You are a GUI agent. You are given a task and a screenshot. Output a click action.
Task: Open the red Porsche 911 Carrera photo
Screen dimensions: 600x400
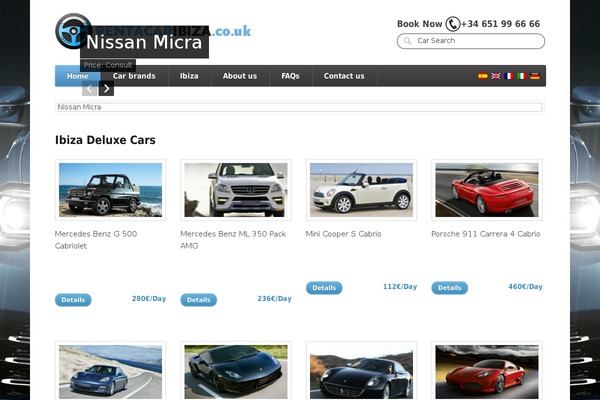pos(487,190)
